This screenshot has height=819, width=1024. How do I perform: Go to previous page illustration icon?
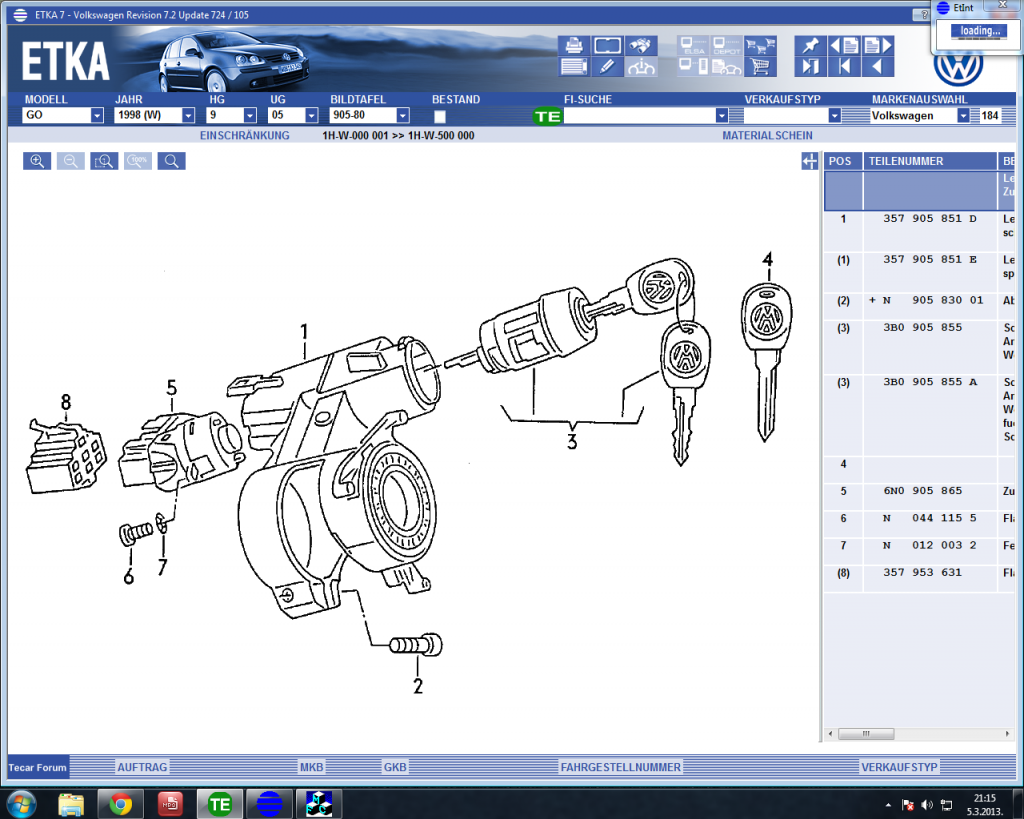click(844, 45)
